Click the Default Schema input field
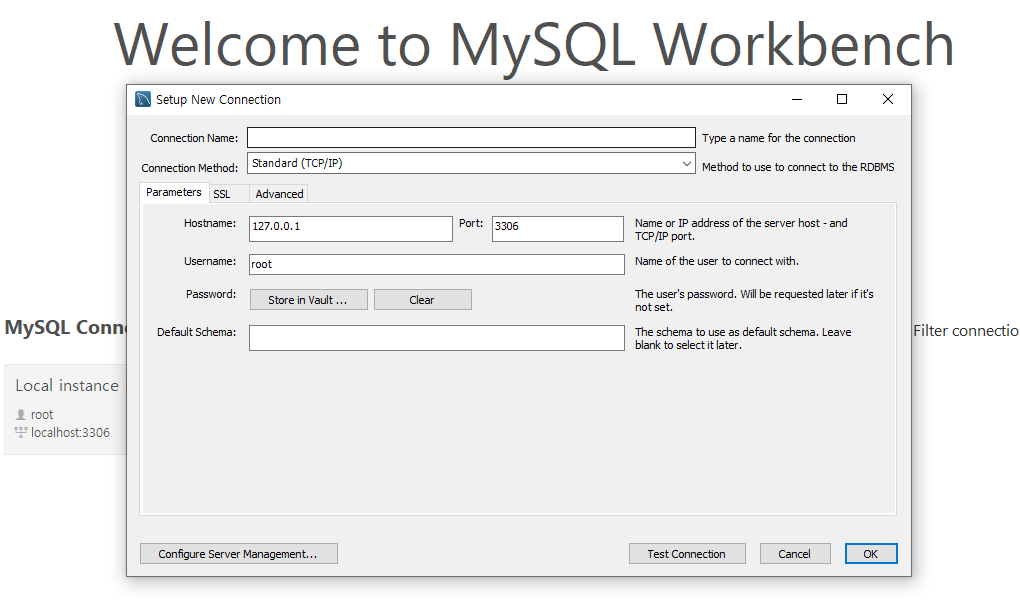Image resolution: width=1020 pixels, height=616 pixels. coord(436,337)
